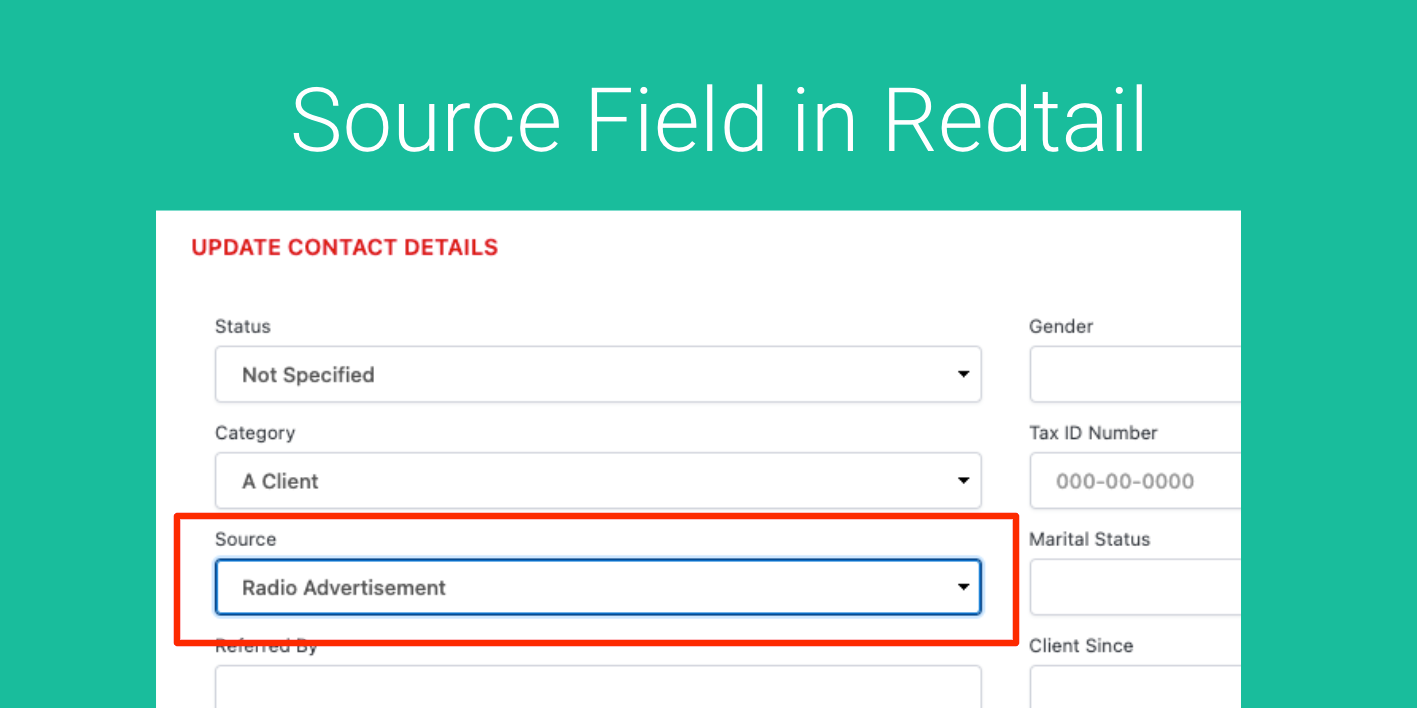The image size is (1417, 708).
Task: Click the Marital Status field
Action: click(x=1135, y=587)
